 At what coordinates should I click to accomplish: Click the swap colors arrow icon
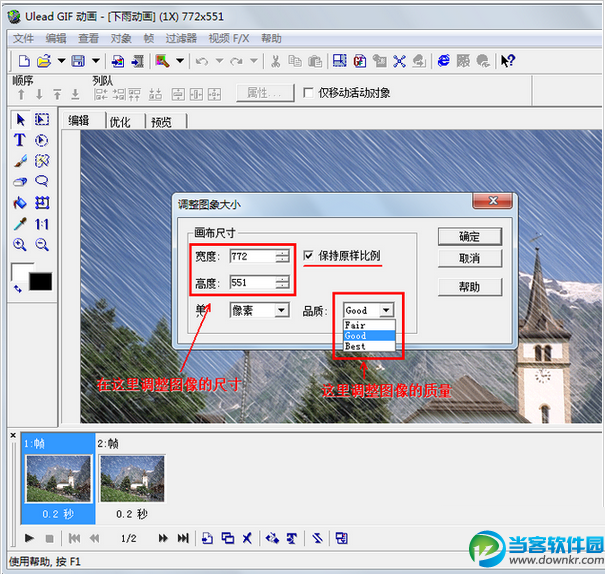[18, 289]
